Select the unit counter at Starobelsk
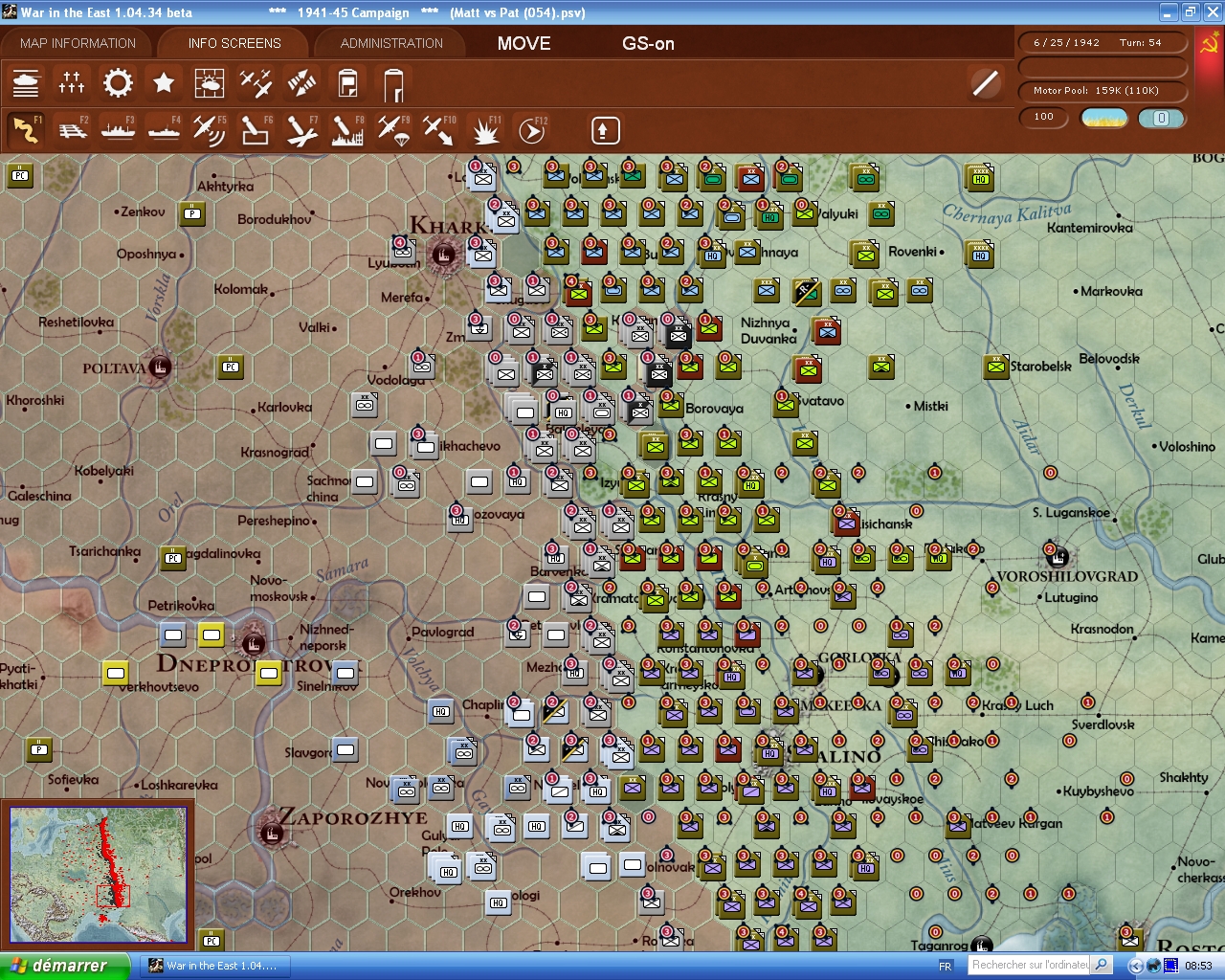 click(x=996, y=367)
